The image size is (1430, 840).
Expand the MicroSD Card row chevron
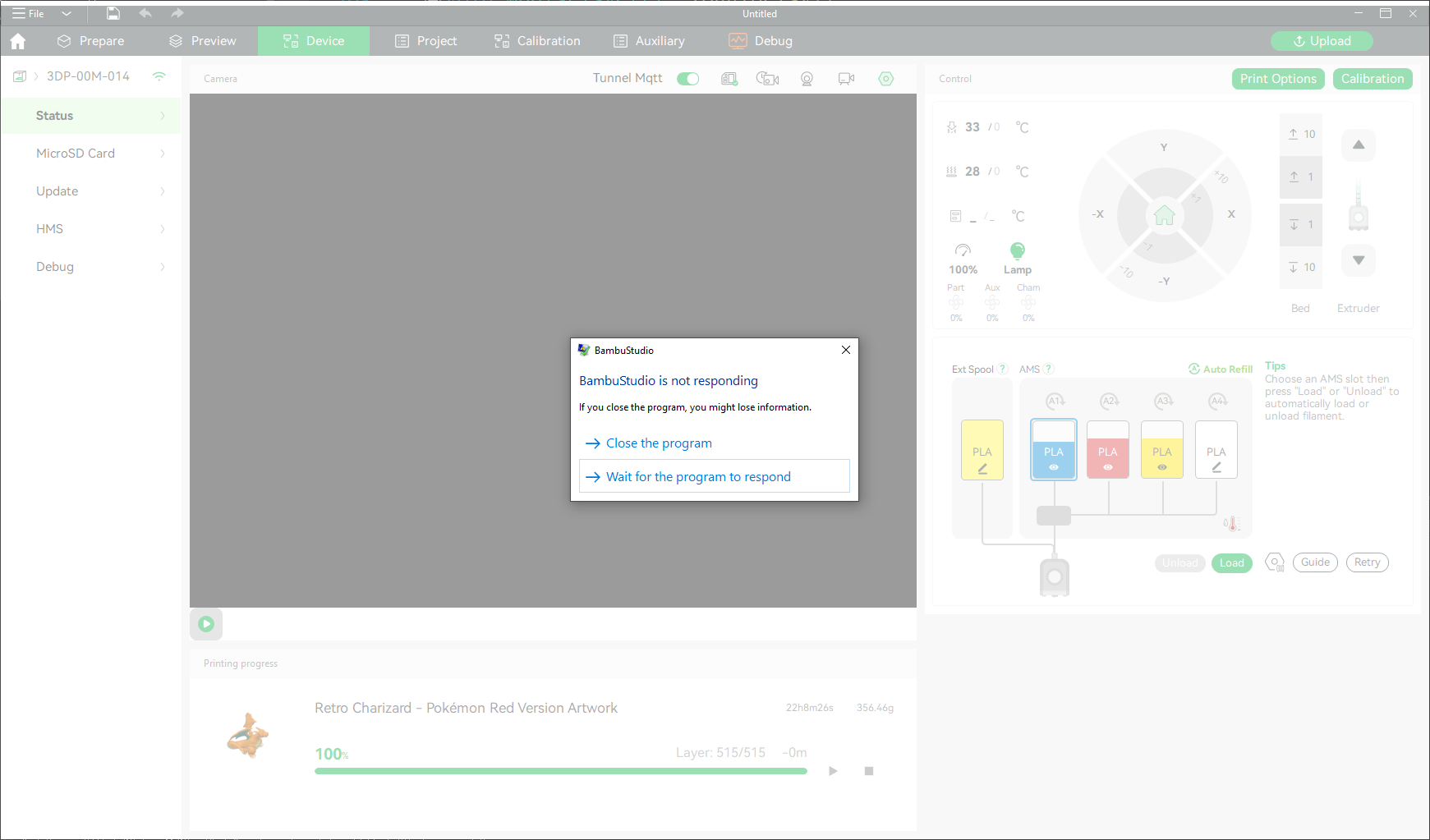pos(163,154)
